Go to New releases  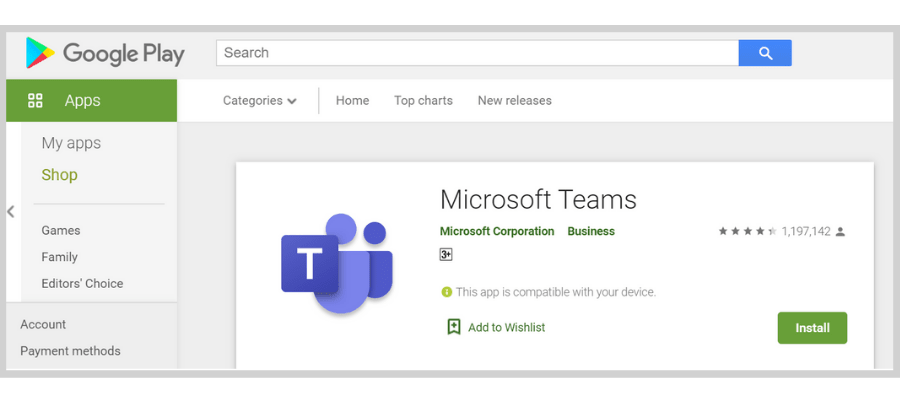(514, 100)
